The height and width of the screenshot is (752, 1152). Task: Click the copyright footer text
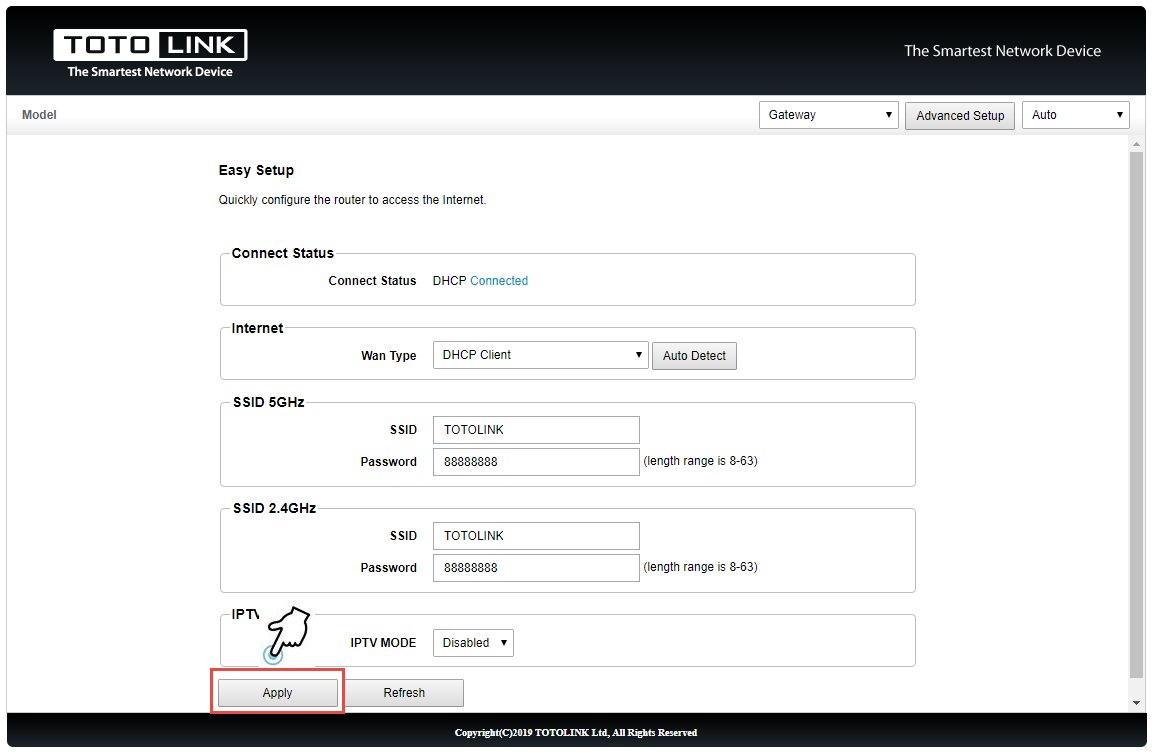[576, 732]
